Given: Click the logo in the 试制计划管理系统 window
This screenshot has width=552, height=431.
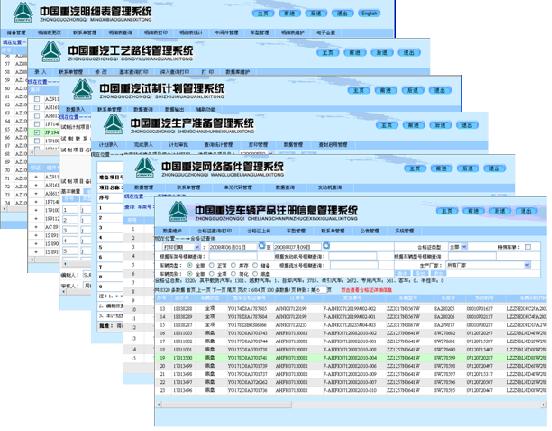Looking at the screenshot, I should click(x=82, y=89).
